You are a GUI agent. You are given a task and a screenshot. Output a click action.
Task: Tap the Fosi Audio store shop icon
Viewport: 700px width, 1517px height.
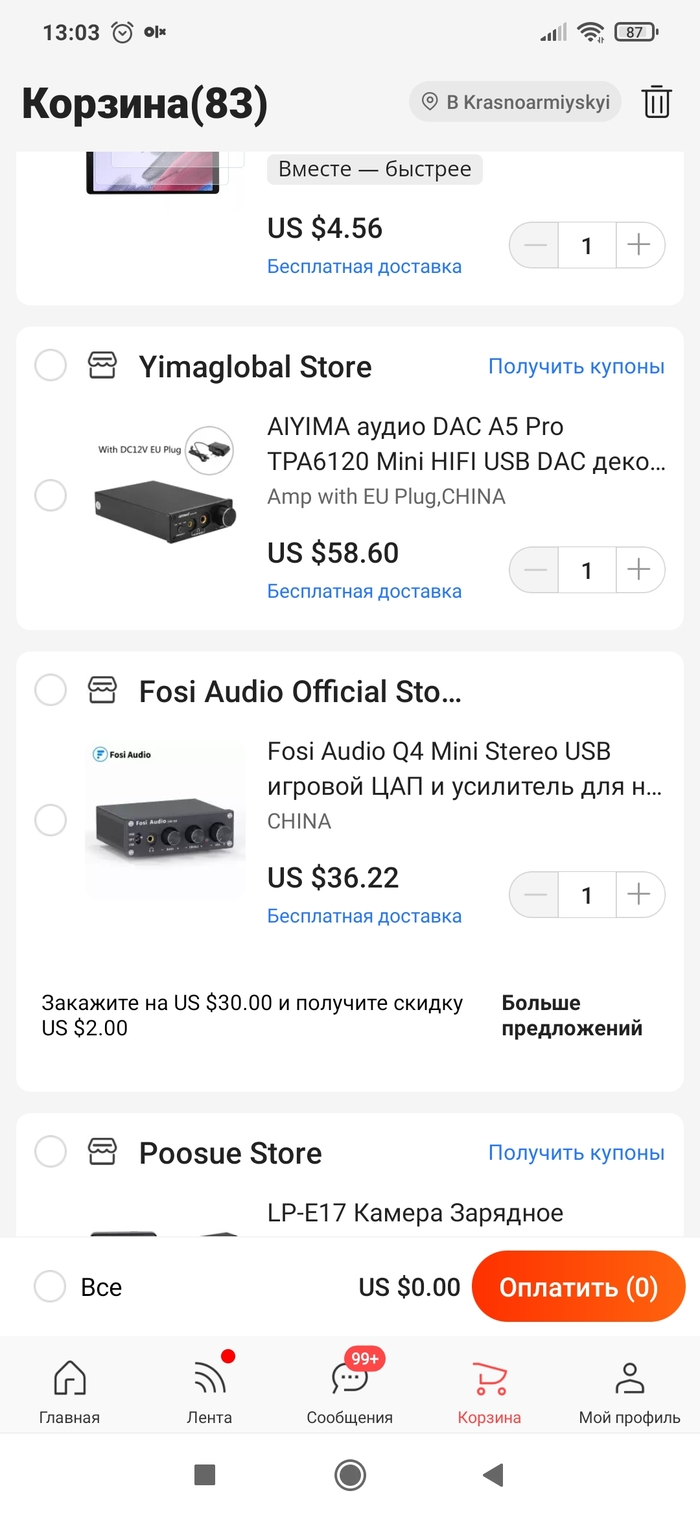tap(103, 690)
